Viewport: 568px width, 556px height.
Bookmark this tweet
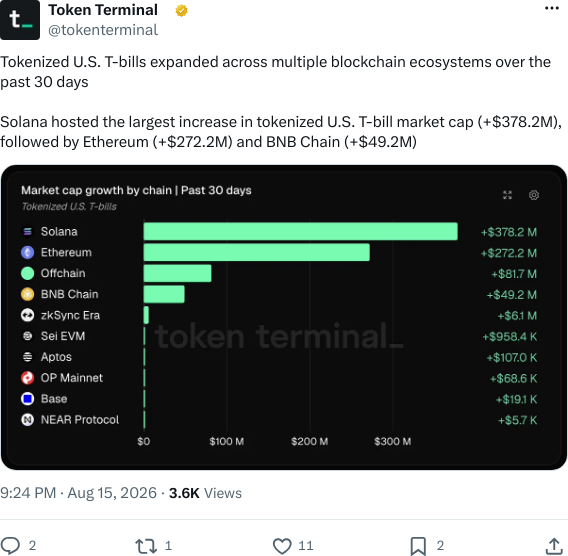pos(418,546)
